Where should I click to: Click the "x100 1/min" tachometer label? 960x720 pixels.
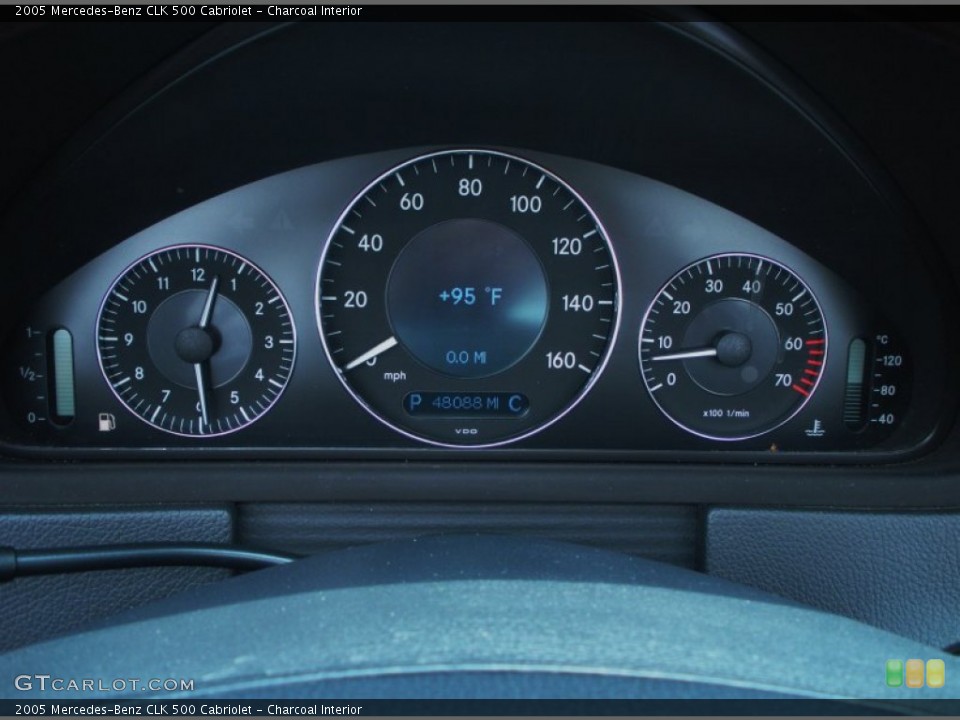726,413
